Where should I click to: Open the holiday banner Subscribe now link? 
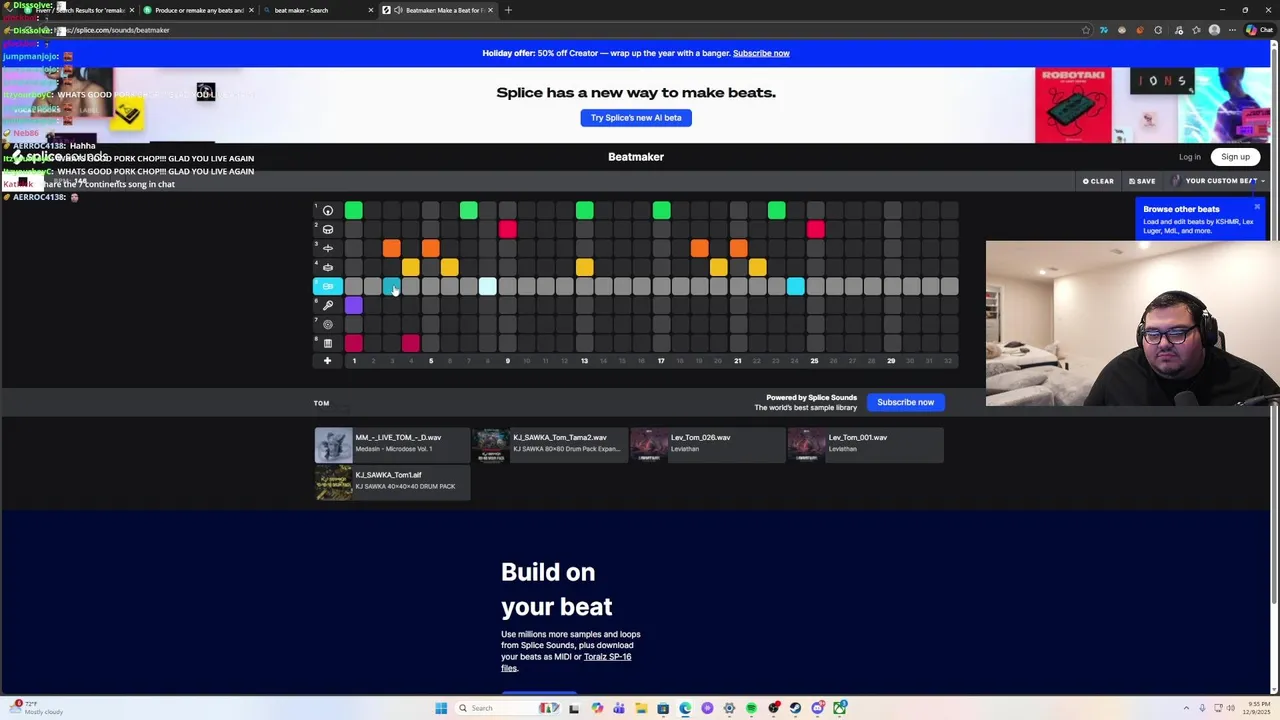point(761,53)
